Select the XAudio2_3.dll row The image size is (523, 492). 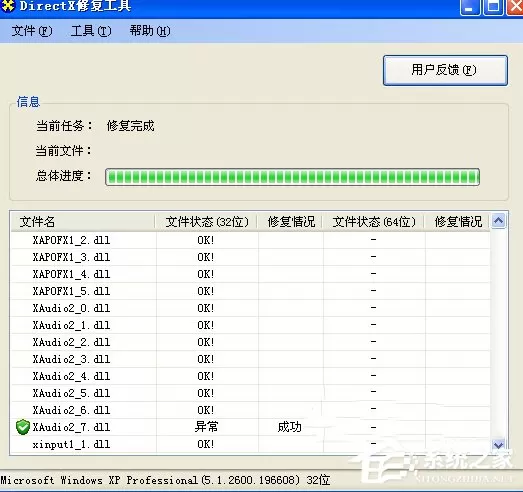pos(250,359)
